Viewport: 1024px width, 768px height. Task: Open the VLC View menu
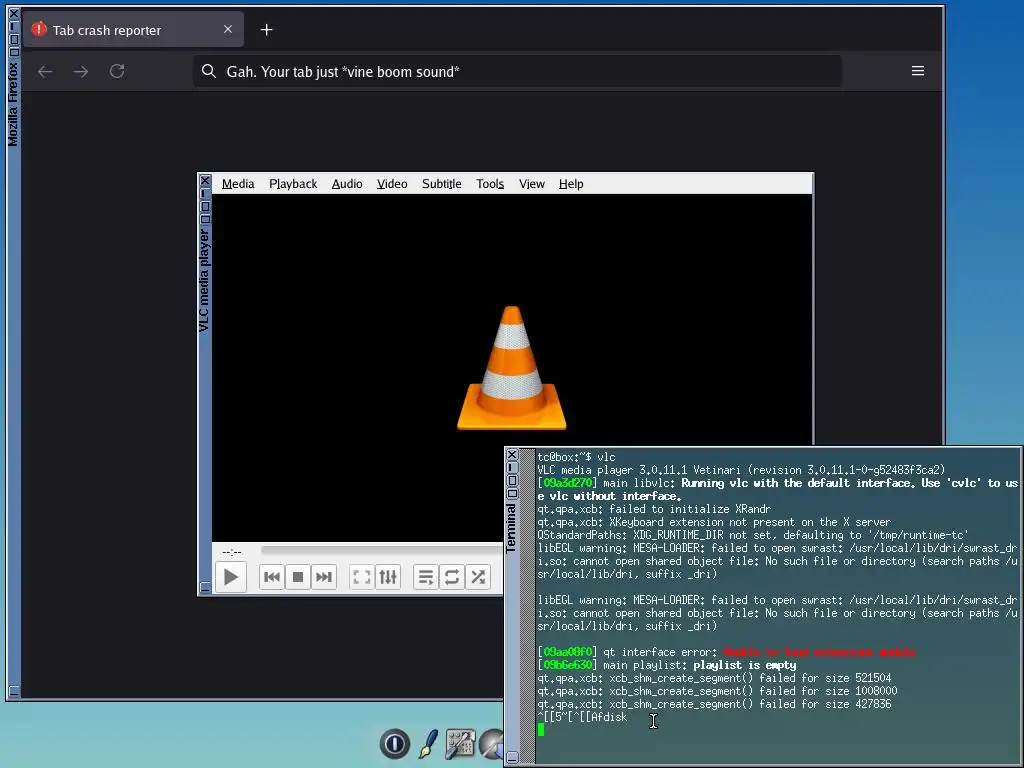pyautogui.click(x=532, y=184)
